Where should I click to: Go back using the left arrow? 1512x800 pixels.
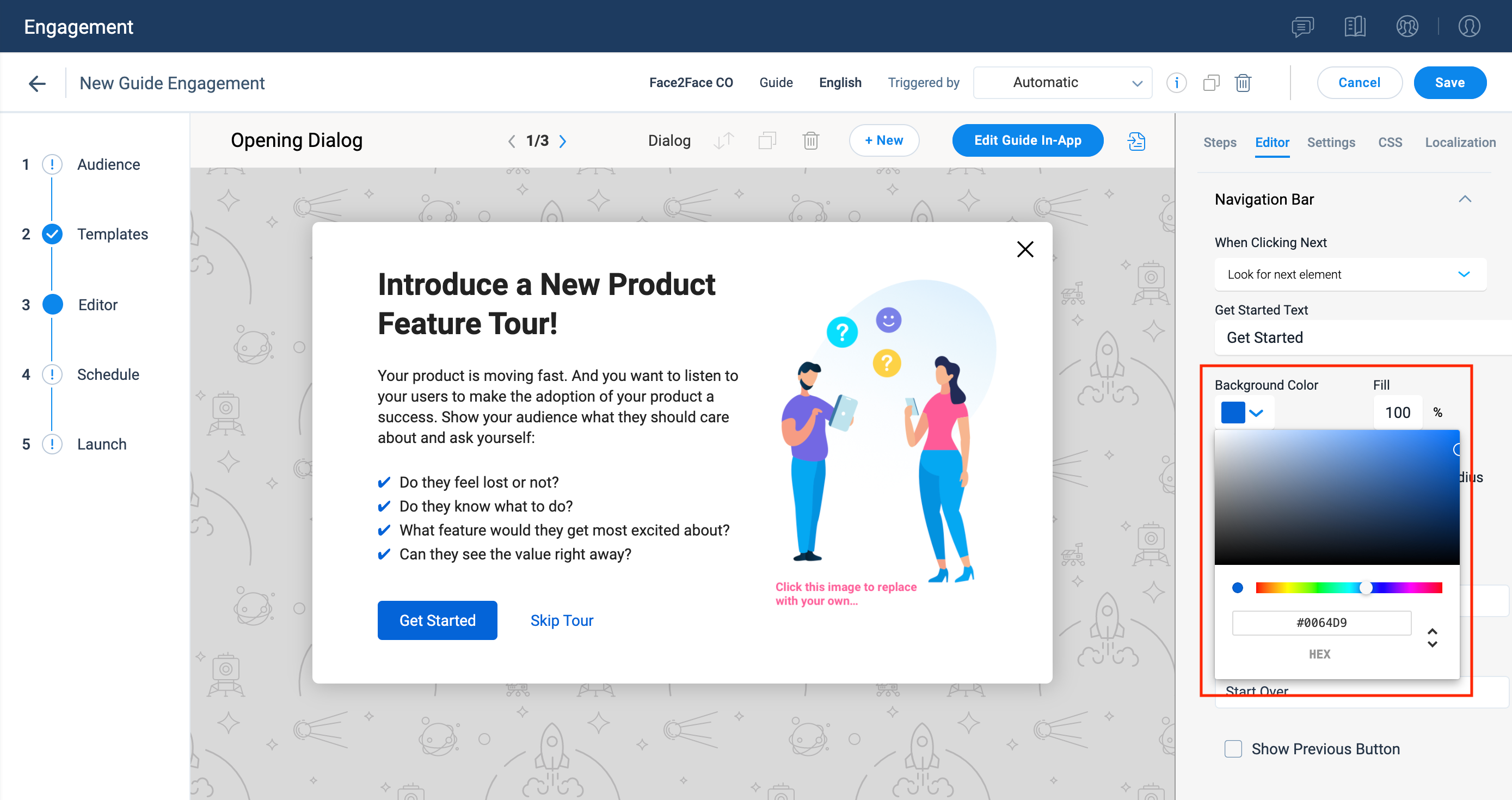[37, 83]
